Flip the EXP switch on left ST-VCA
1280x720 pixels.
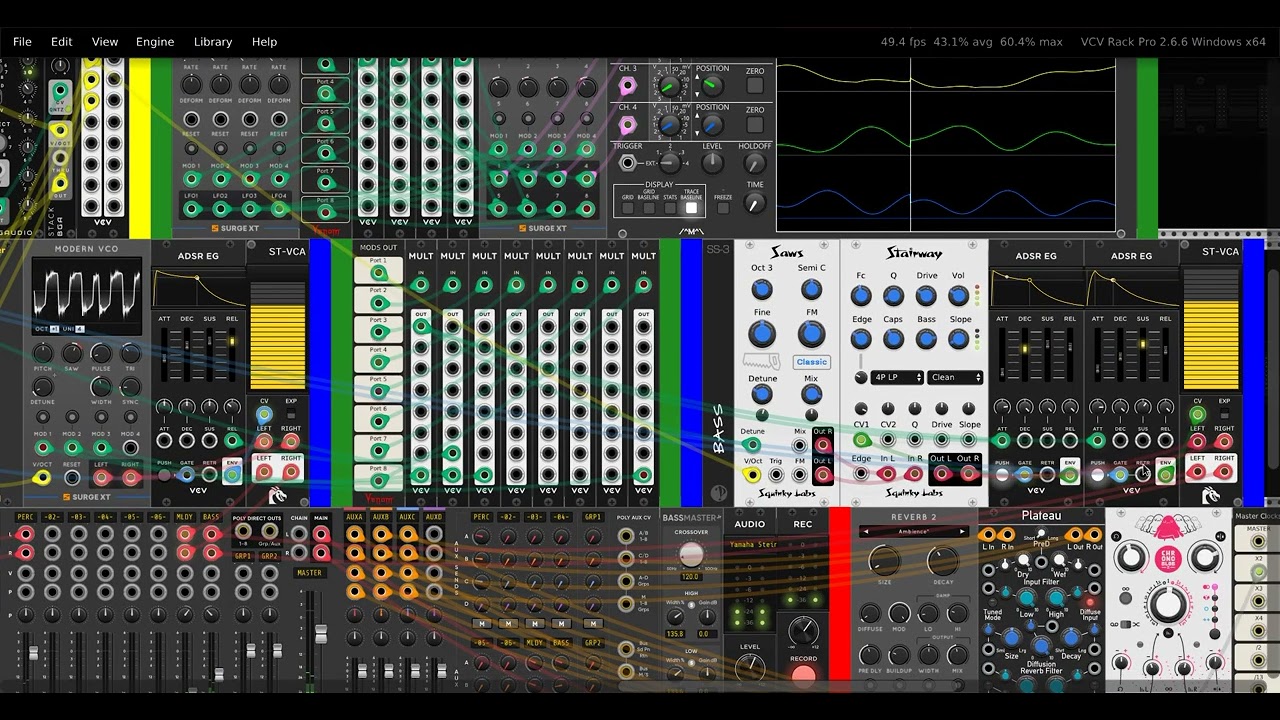(291, 413)
